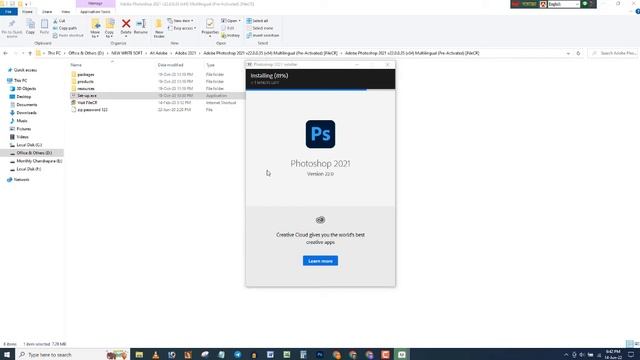
Task: Click the Manage contextual tab
Action: pos(95,4)
